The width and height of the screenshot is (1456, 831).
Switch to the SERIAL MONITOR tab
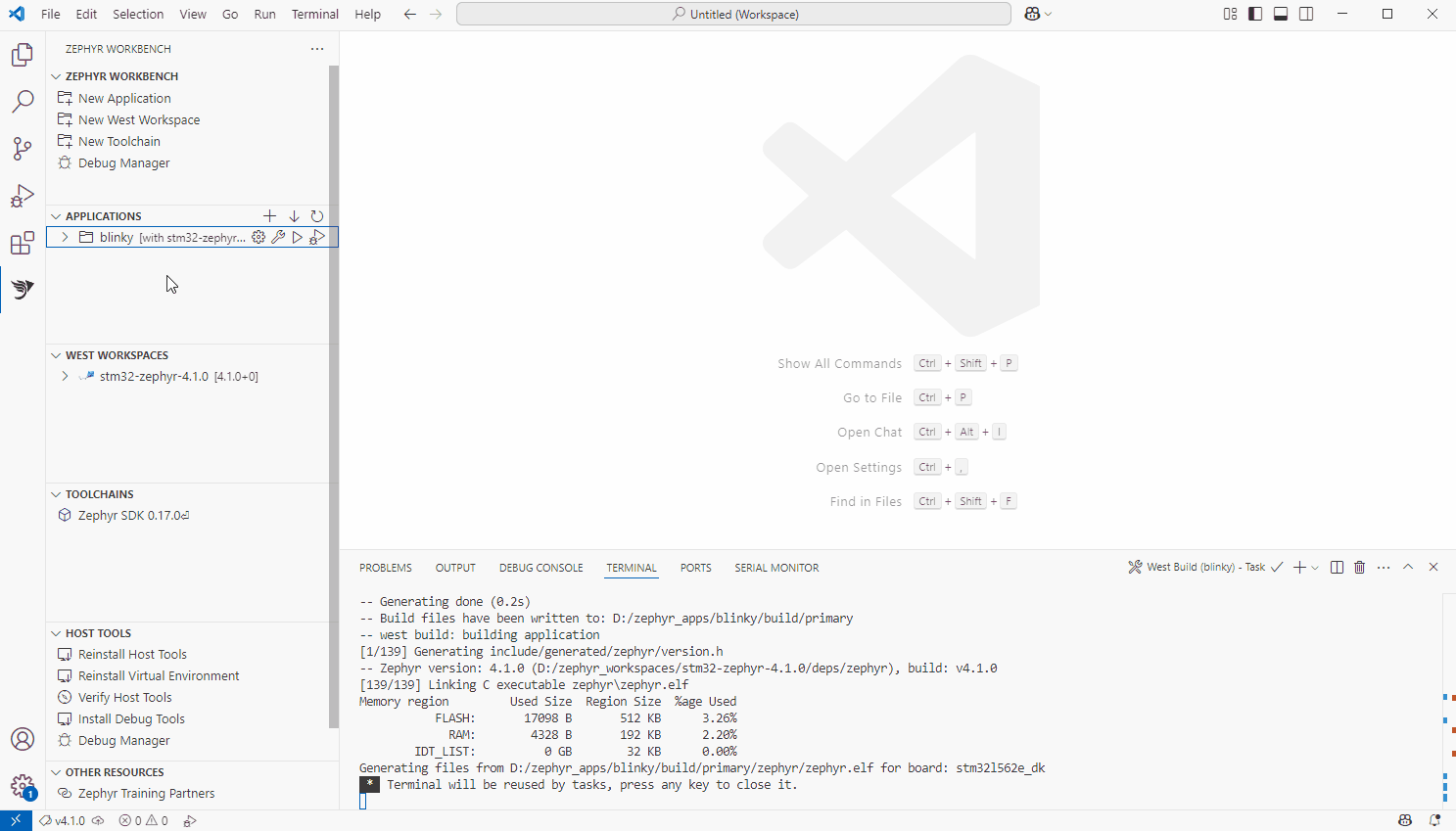[775, 568]
